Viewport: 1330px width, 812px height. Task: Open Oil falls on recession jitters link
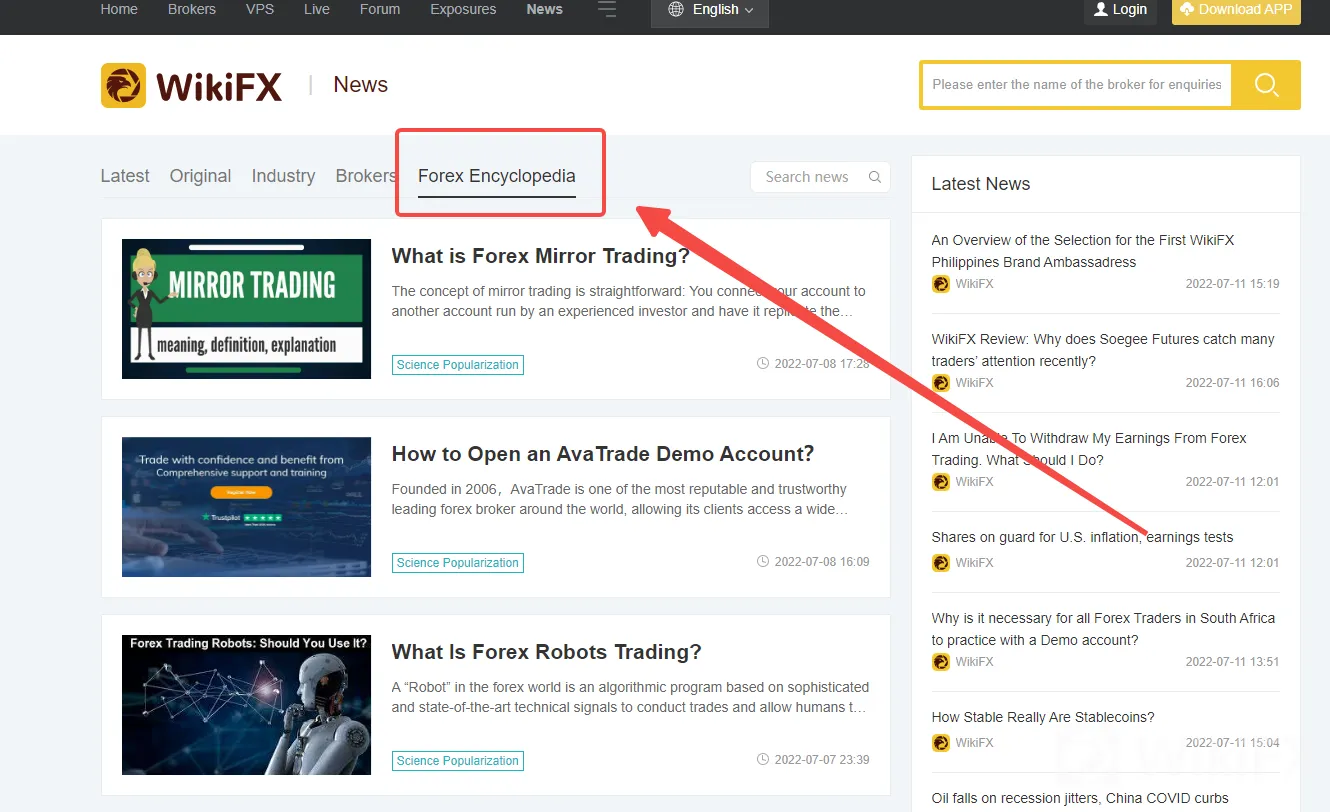(1080, 798)
